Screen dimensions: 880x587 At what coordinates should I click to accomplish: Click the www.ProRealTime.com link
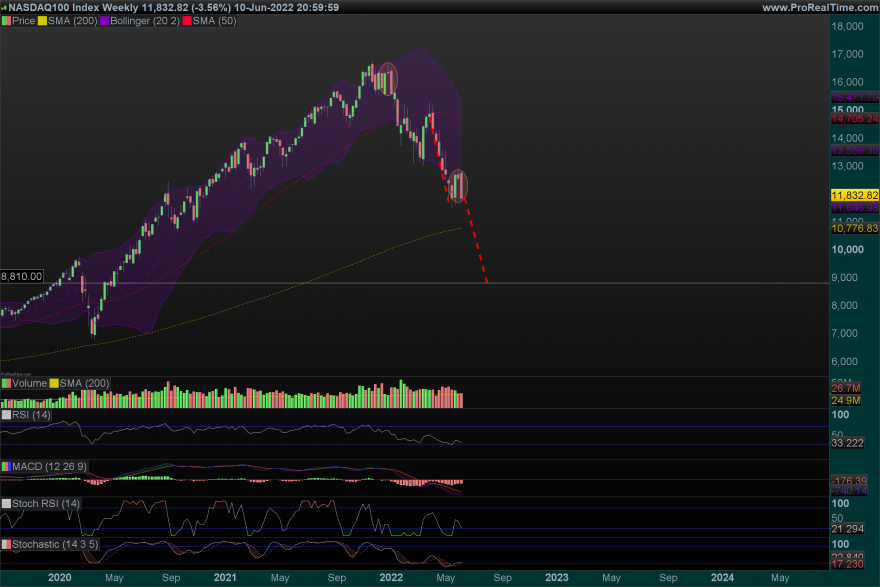[x=820, y=7]
